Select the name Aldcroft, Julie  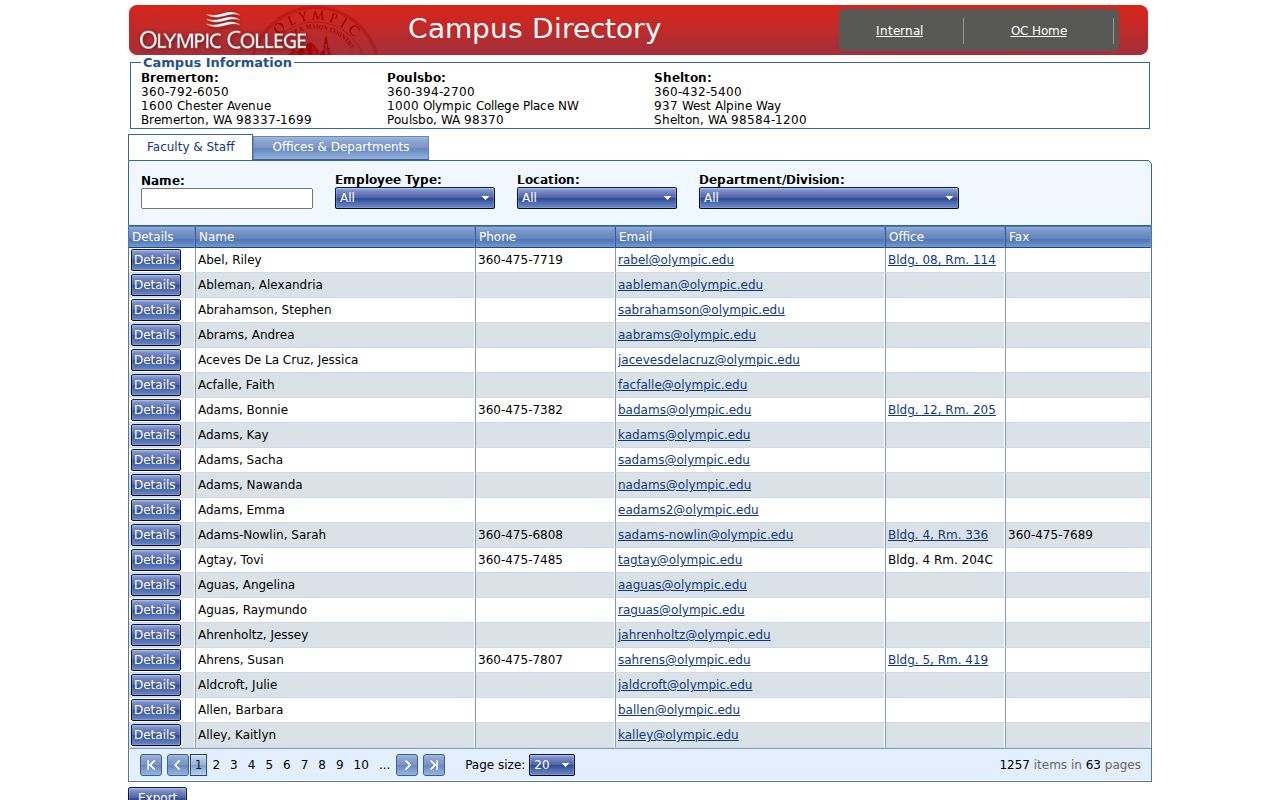238,685
